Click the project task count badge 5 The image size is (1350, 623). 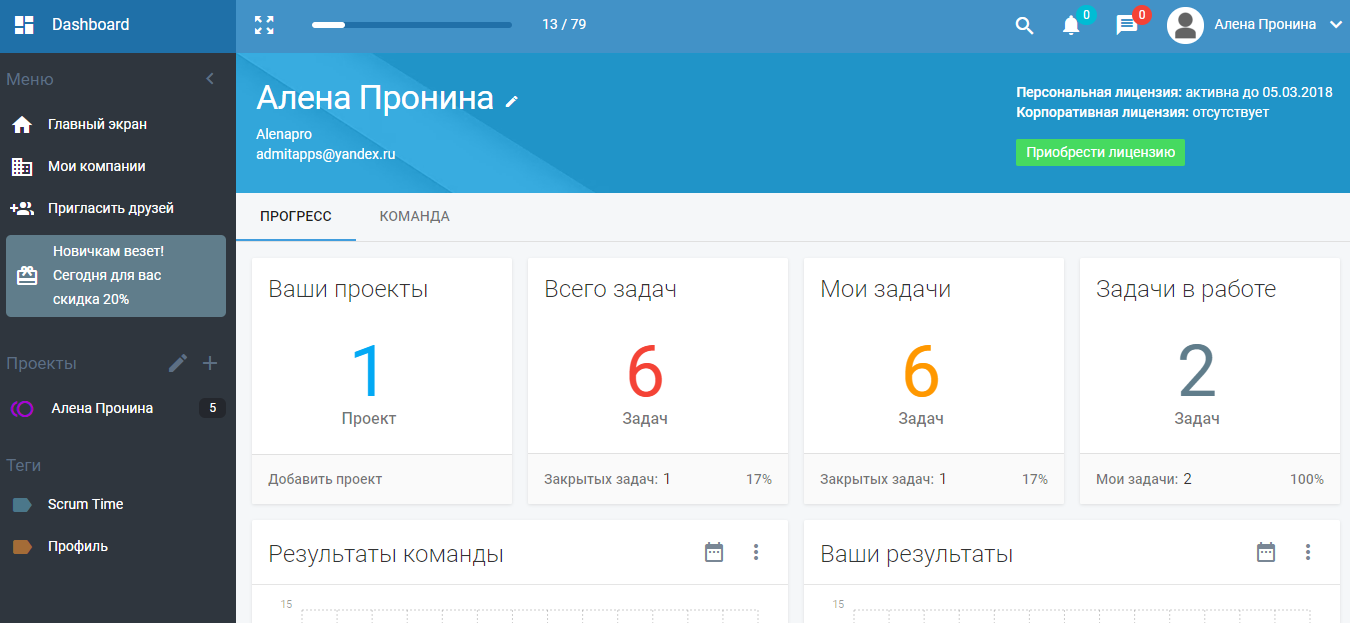212,408
